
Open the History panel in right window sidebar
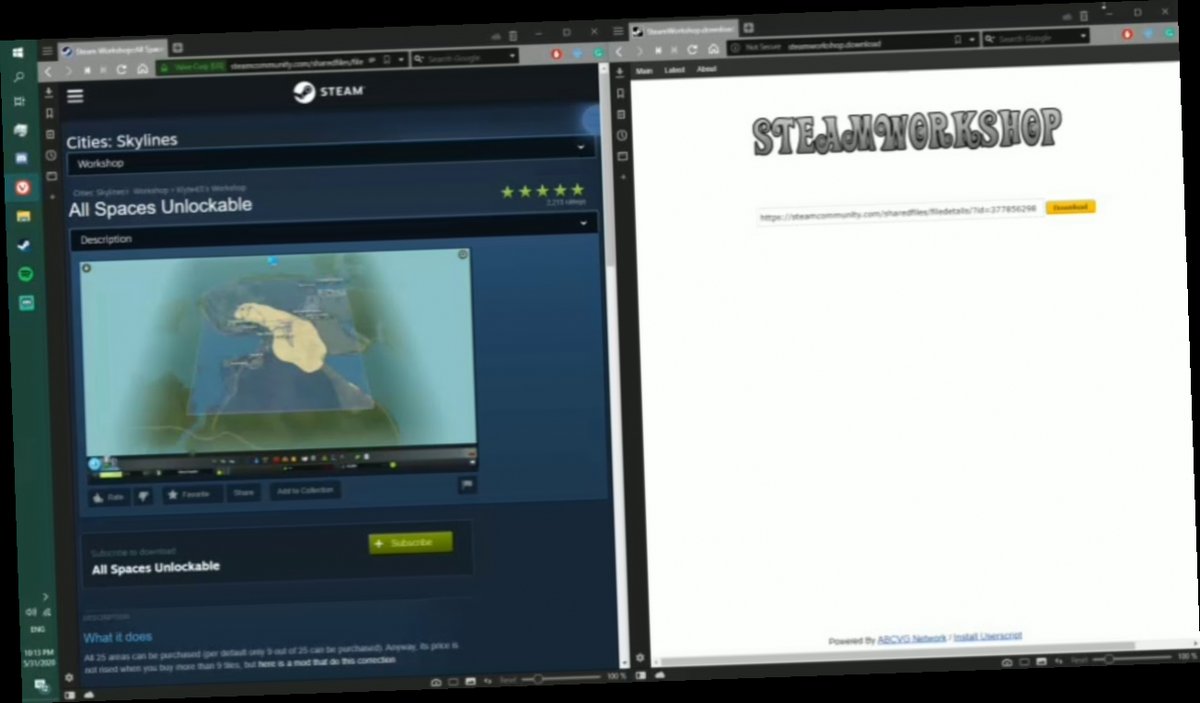[621, 134]
